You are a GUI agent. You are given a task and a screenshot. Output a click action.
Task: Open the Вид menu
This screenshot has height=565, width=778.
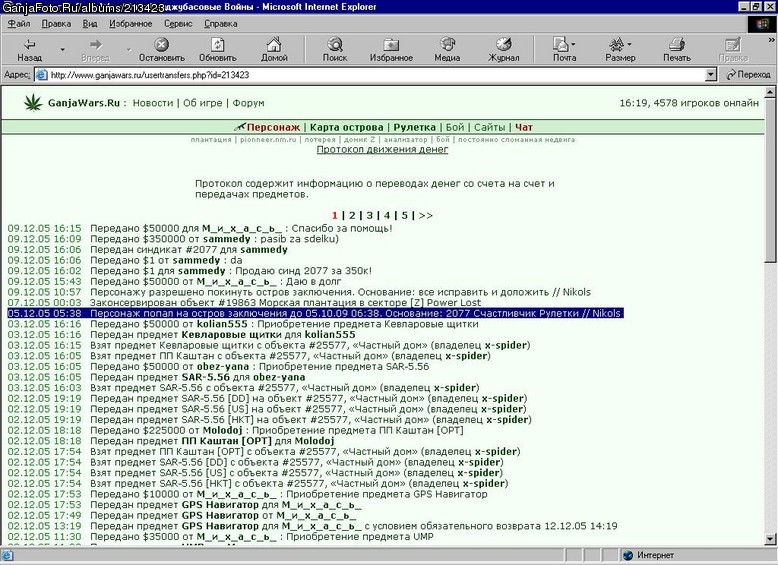click(x=90, y=24)
